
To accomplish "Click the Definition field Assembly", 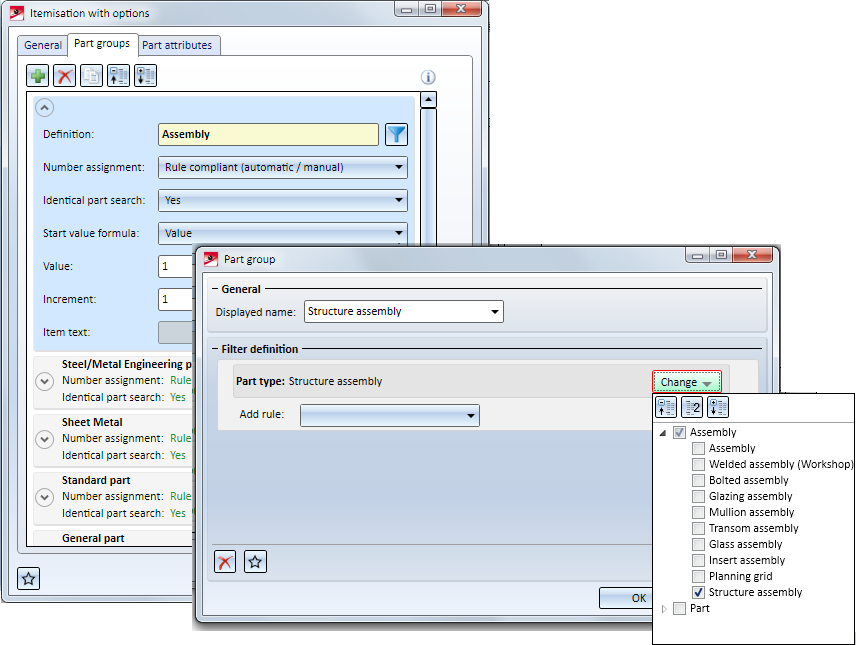I will (x=268, y=134).
